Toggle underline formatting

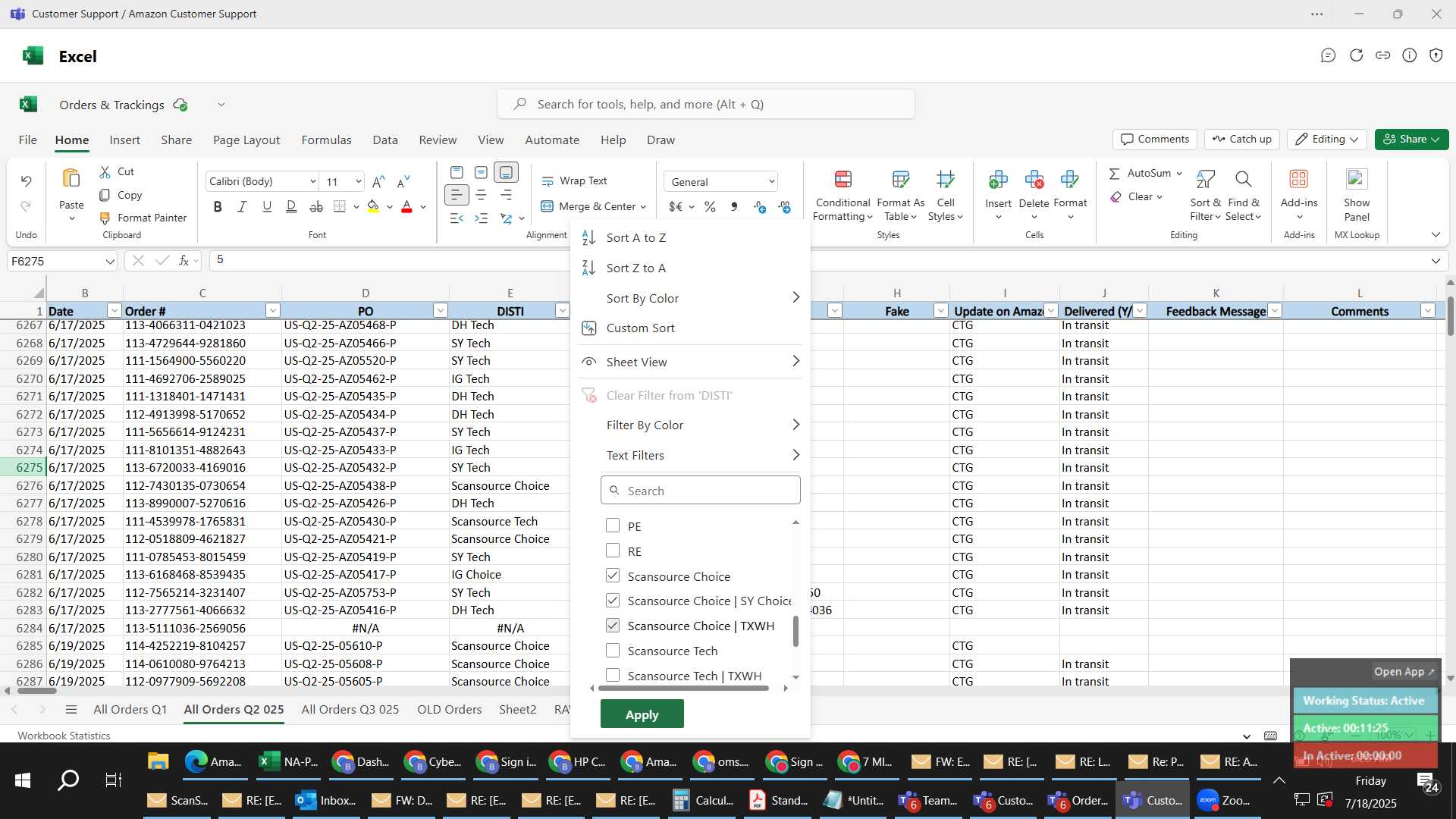point(267,207)
